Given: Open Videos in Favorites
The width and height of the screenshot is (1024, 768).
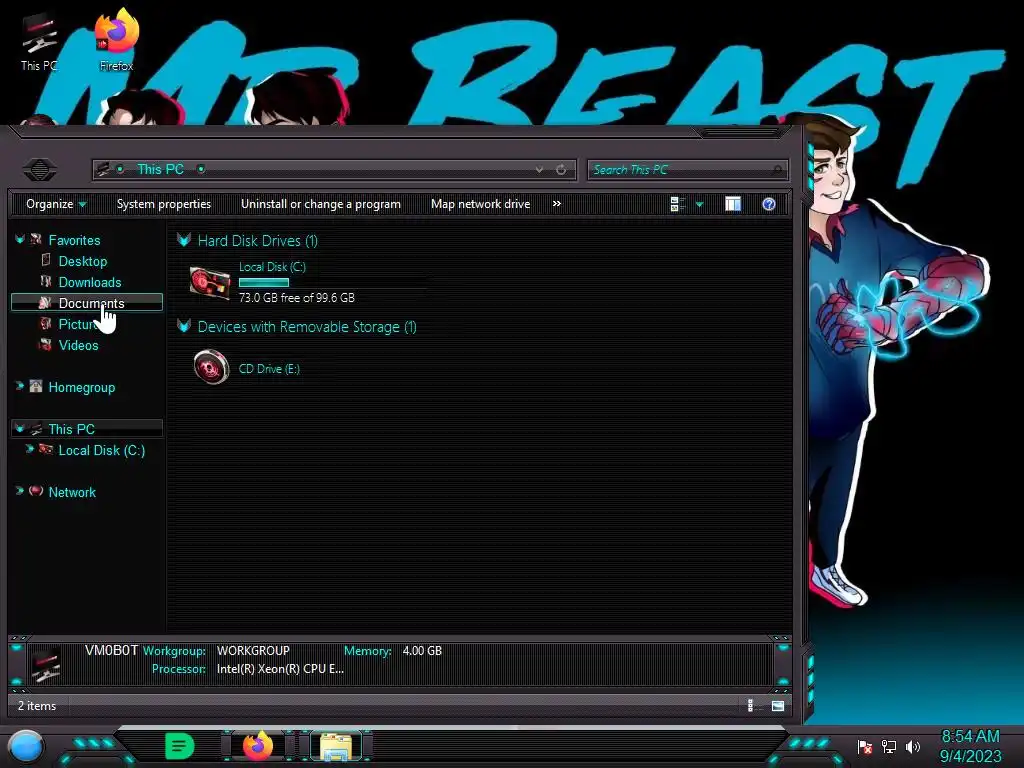Looking at the screenshot, I should click(x=78, y=345).
